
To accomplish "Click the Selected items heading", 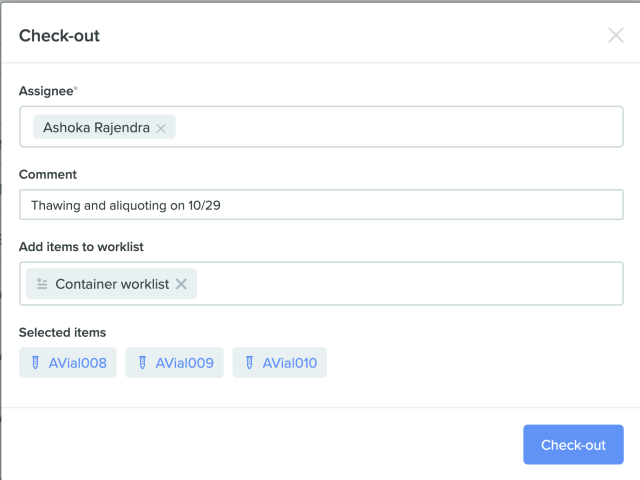I will click(62, 332).
